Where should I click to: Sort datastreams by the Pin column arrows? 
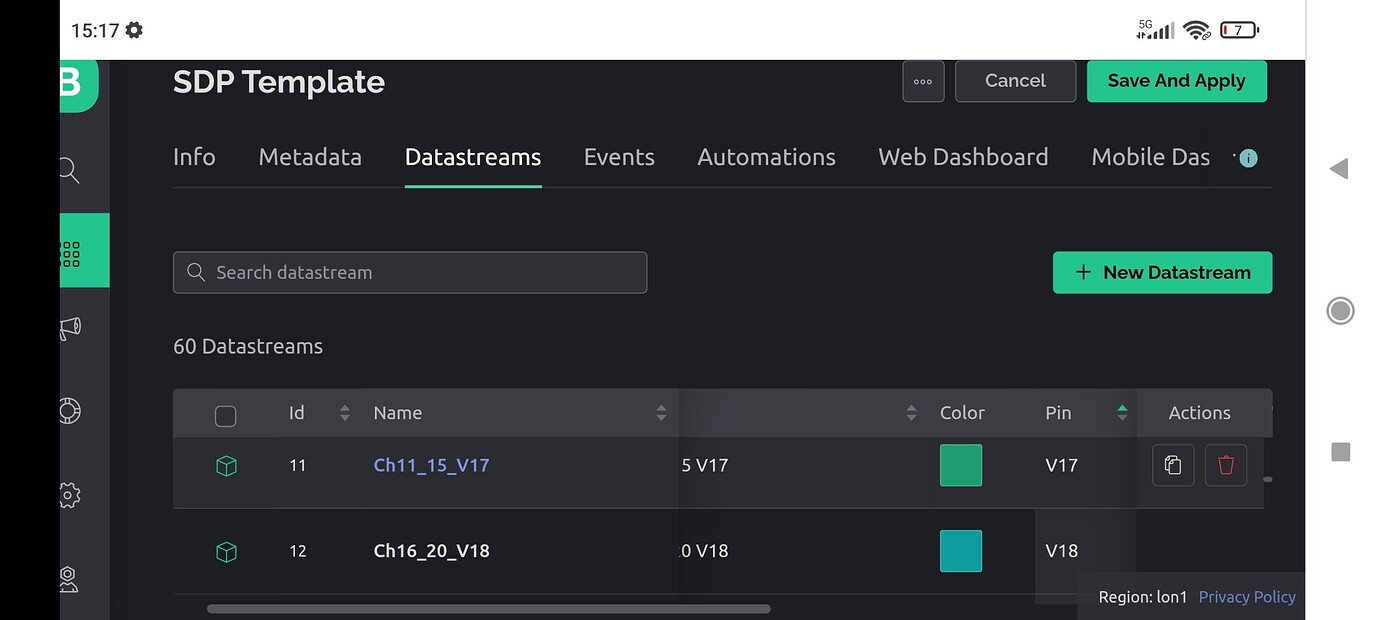(1121, 412)
